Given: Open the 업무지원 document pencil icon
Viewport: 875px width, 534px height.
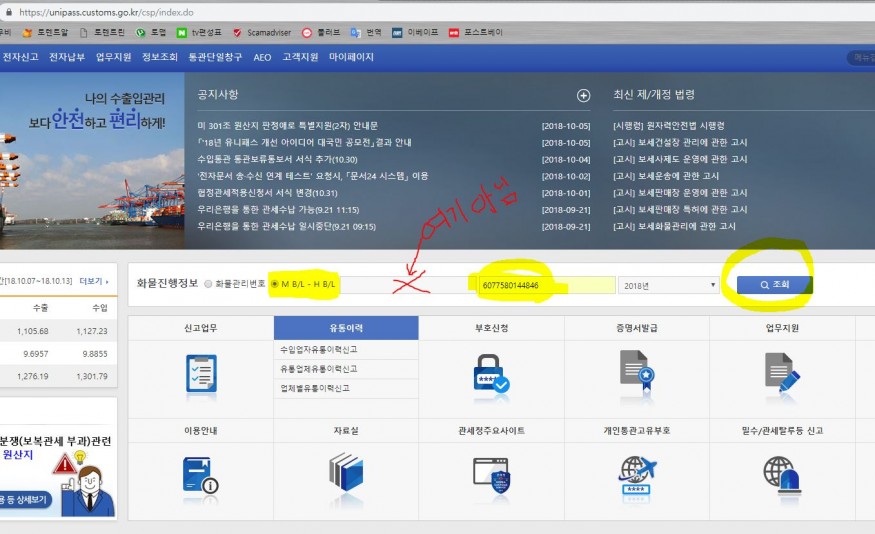Looking at the screenshot, I should pos(782,370).
